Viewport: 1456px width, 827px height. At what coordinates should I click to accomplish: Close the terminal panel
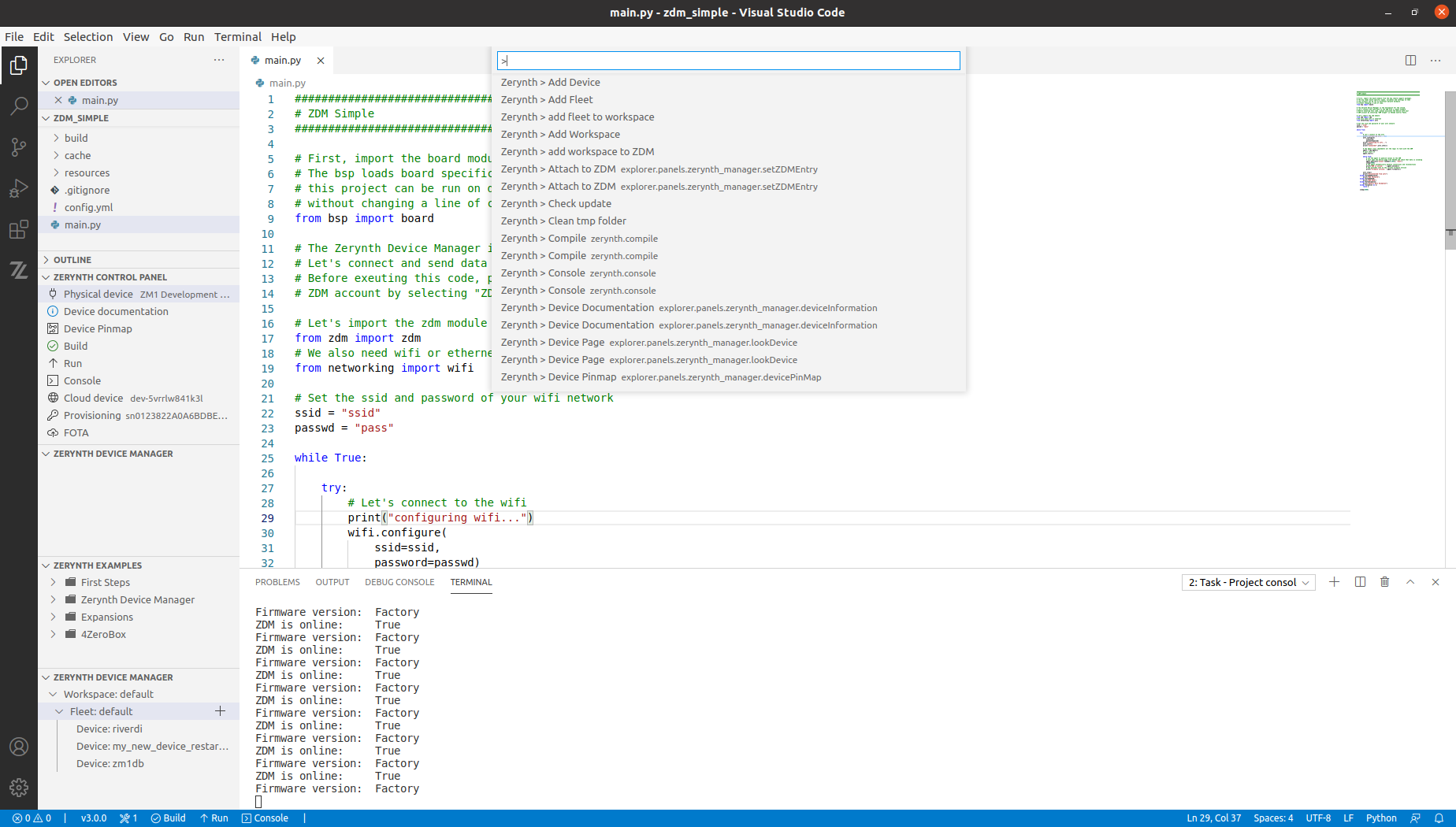coord(1436,582)
